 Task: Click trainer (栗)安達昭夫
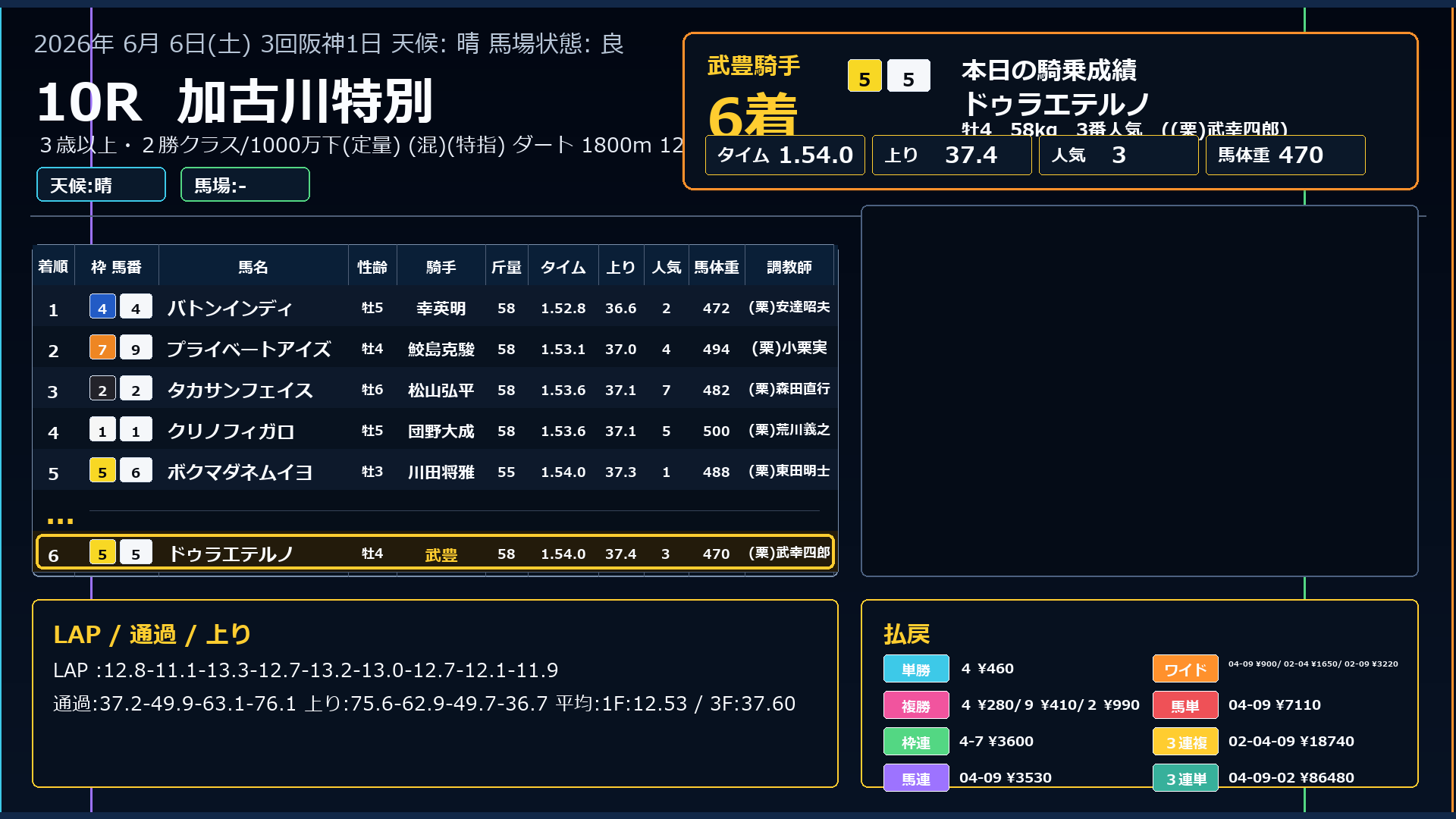click(x=789, y=306)
